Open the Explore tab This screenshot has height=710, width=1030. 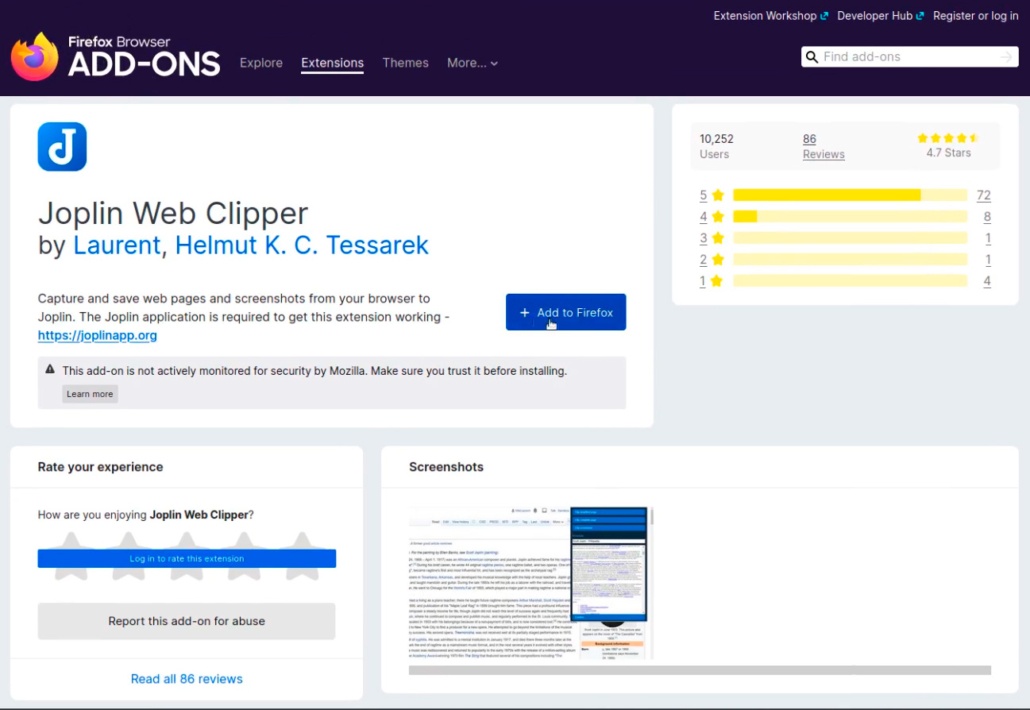[261, 63]
